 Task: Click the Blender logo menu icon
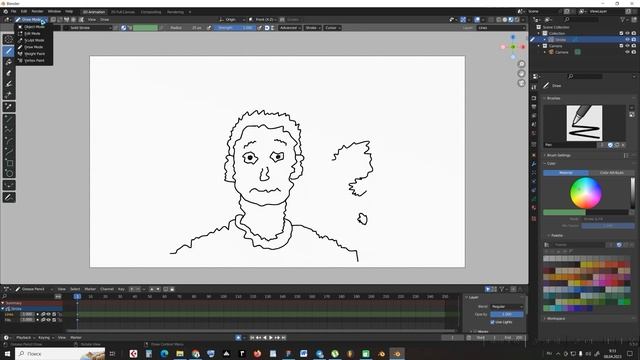(x=5, y=11)
